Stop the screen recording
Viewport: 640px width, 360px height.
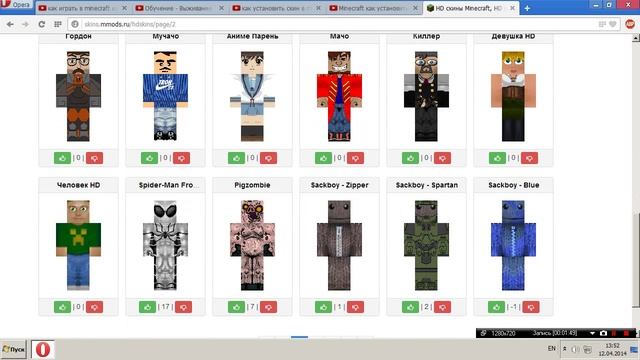pos(627,333)
